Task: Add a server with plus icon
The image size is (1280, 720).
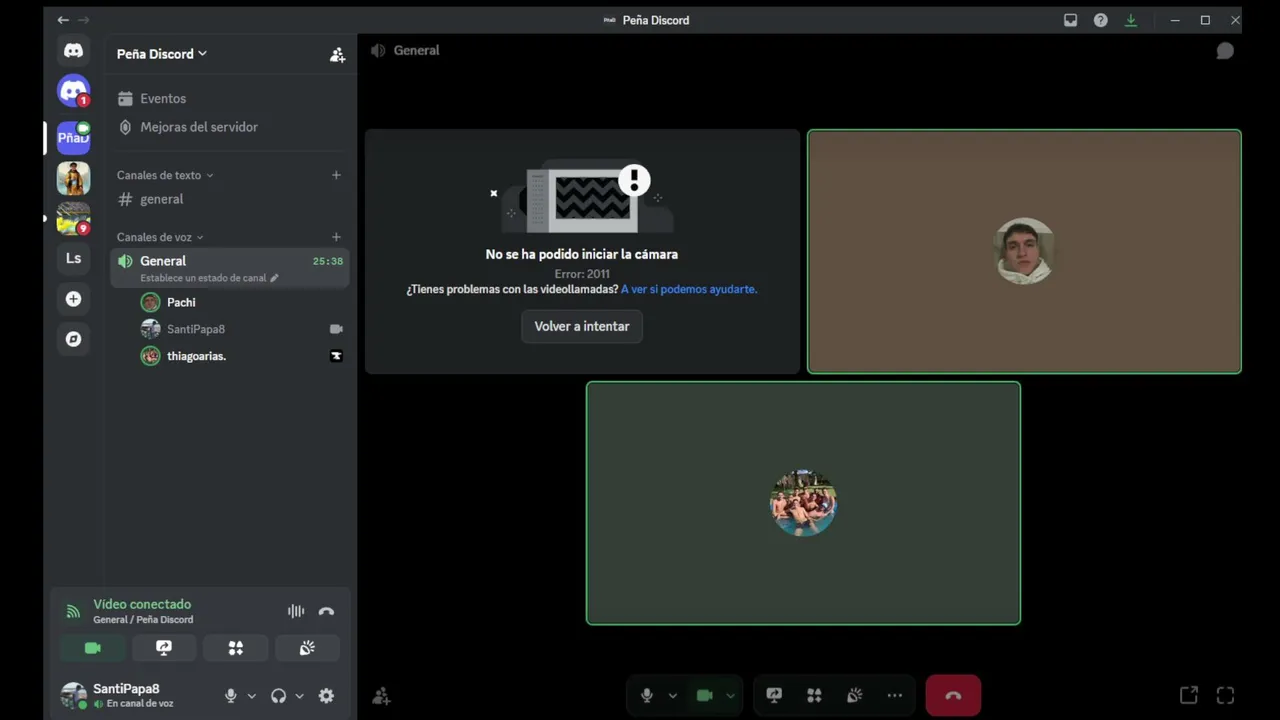Action: coord(73,299)
